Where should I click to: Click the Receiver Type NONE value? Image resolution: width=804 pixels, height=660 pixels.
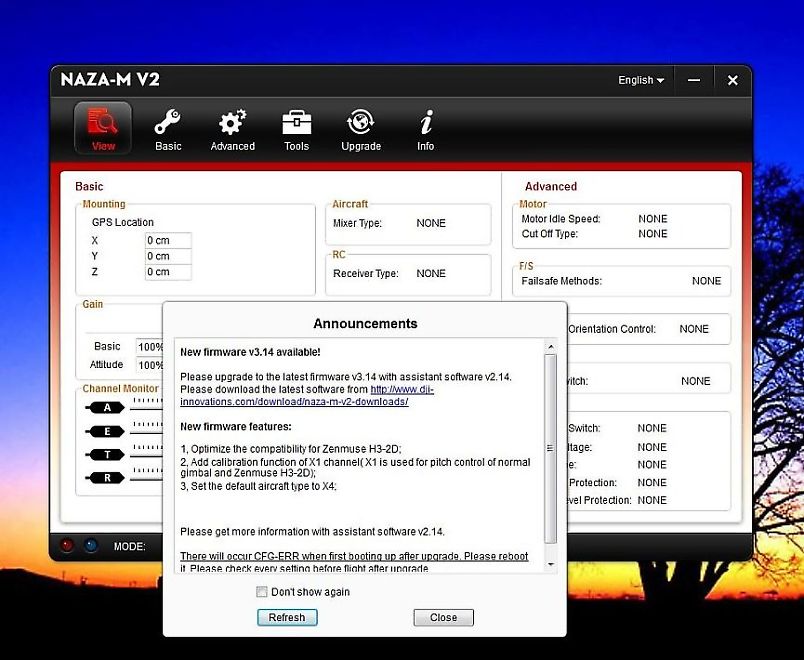[x=431, y=273]
